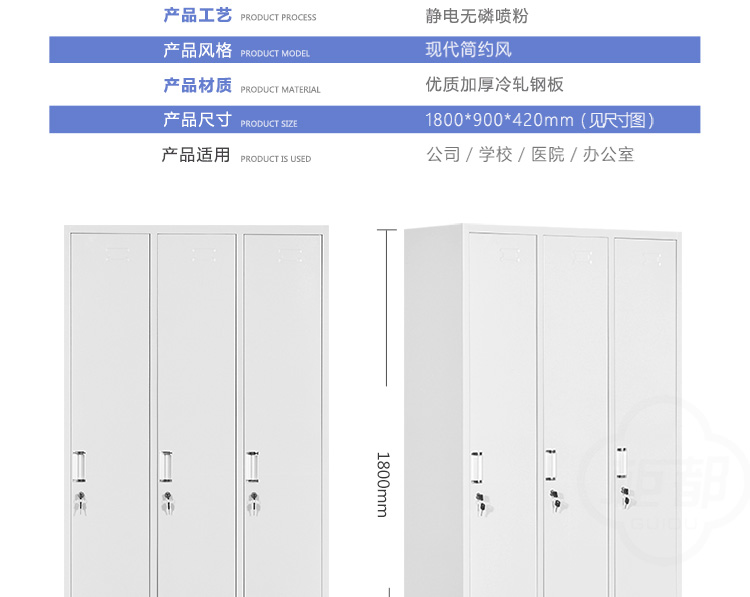Click the key lock on front-view locker's middle door

tap(167, 504)
